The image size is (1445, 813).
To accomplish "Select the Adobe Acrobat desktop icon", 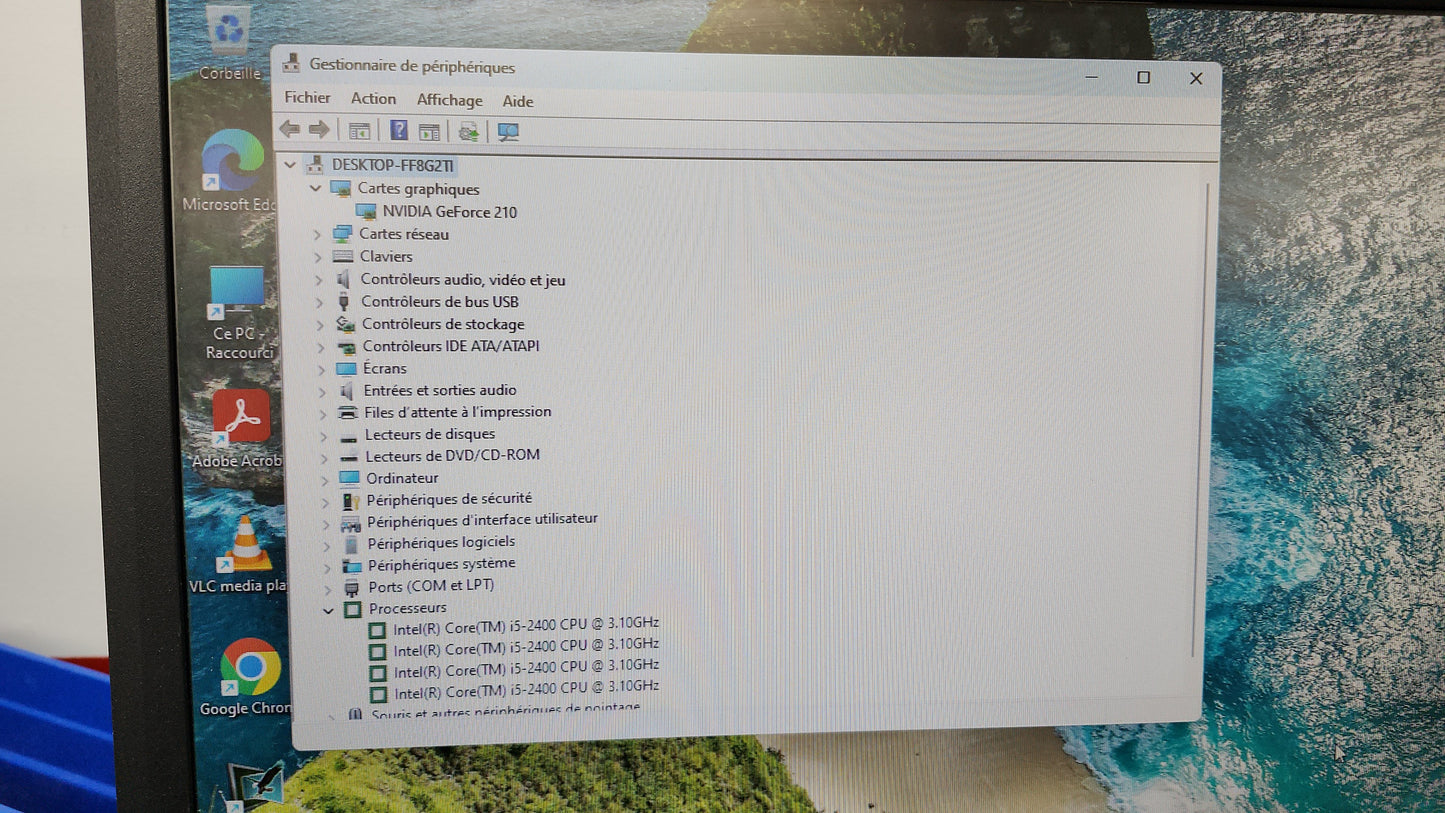I will click(x=241, y=418).
